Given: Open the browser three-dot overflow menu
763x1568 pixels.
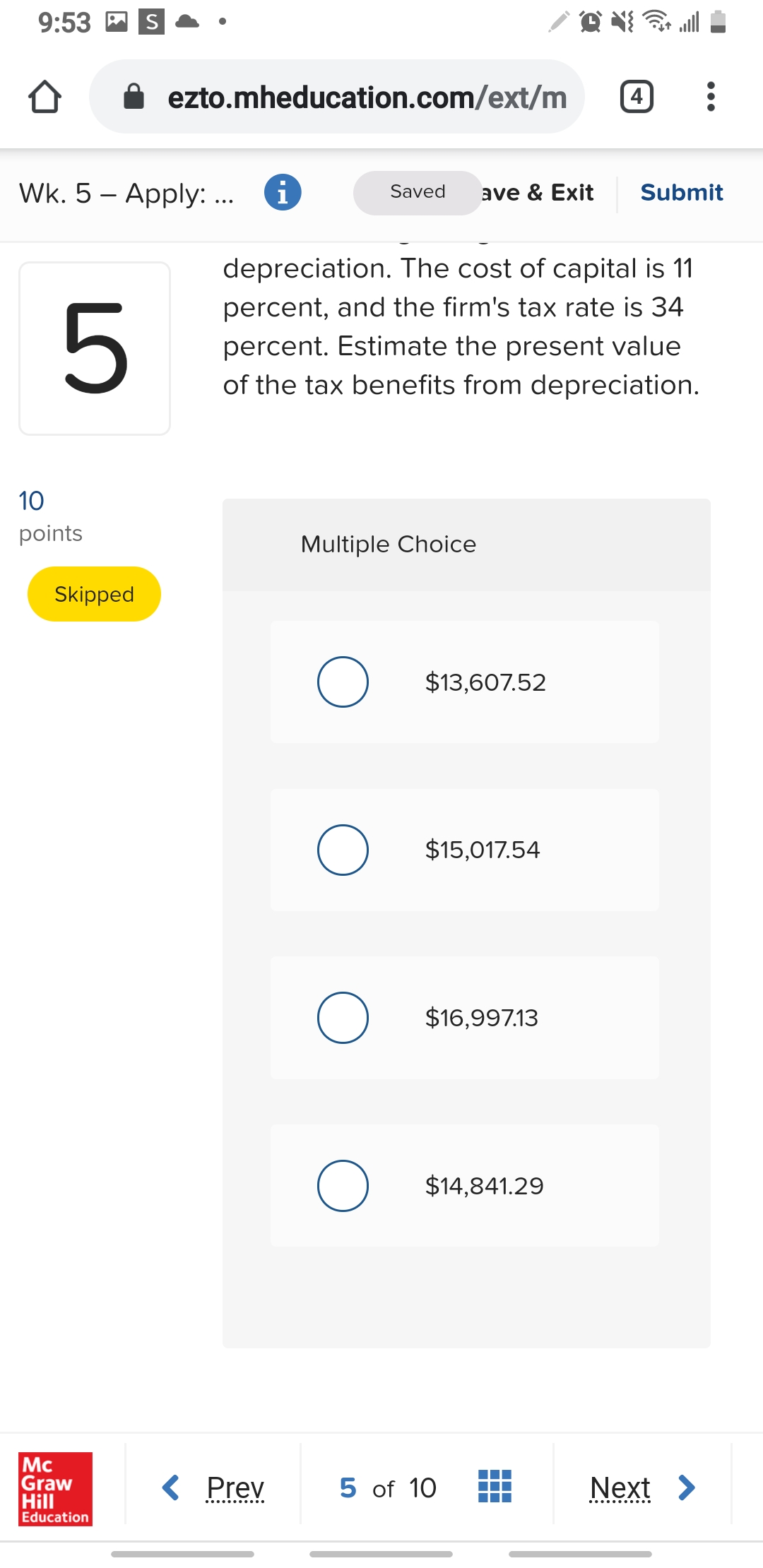Looking at the screenshot, I should 711,97.
